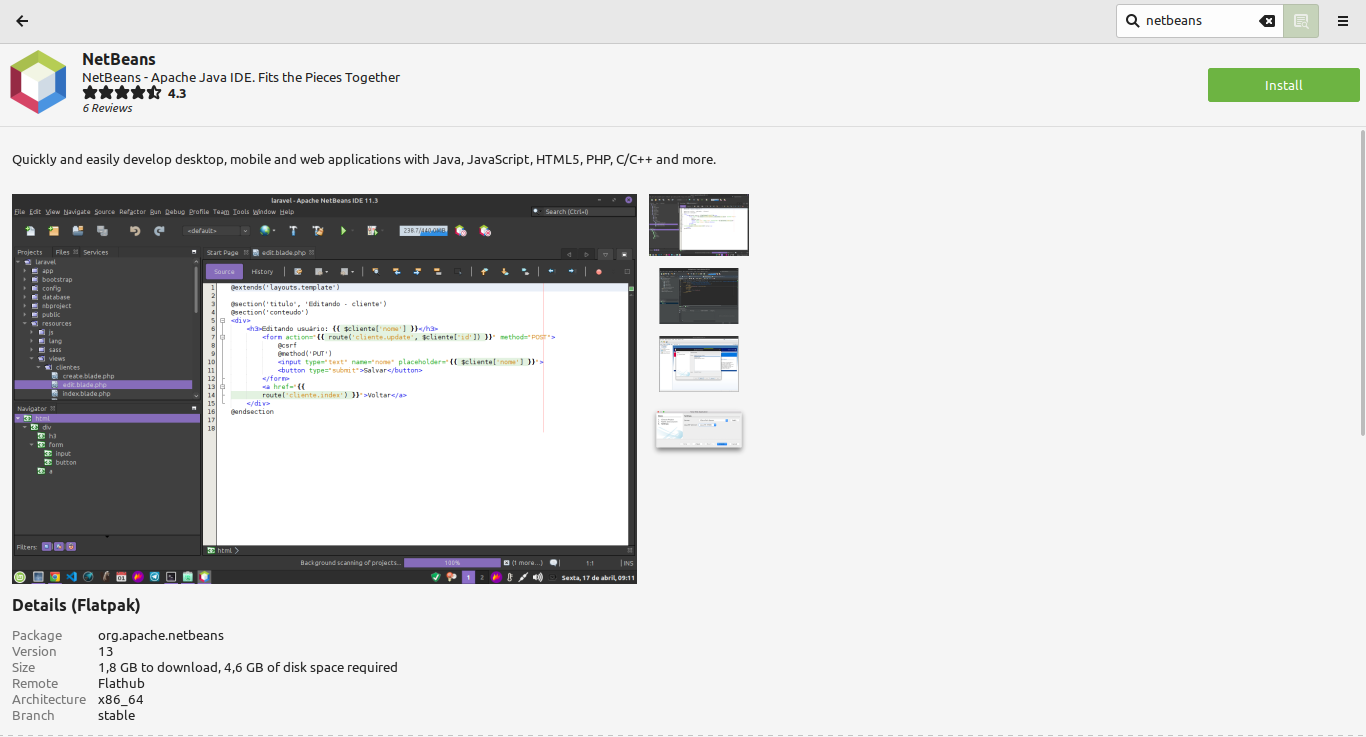Click the Details (Flatpak) heading
Image resolution: width=1366 pixels, height=737 pixels.
pyautogui.click(x=76, y=605)
